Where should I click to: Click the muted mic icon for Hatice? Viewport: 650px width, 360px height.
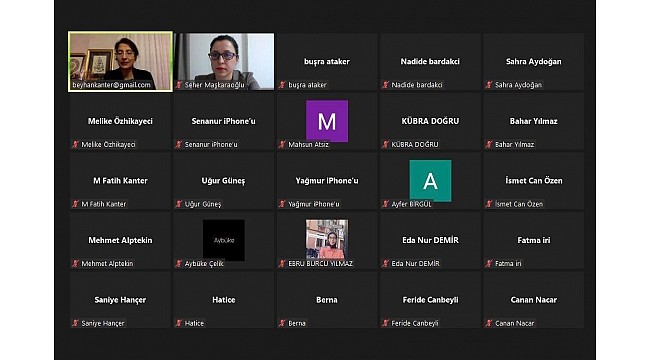(179, 324)
